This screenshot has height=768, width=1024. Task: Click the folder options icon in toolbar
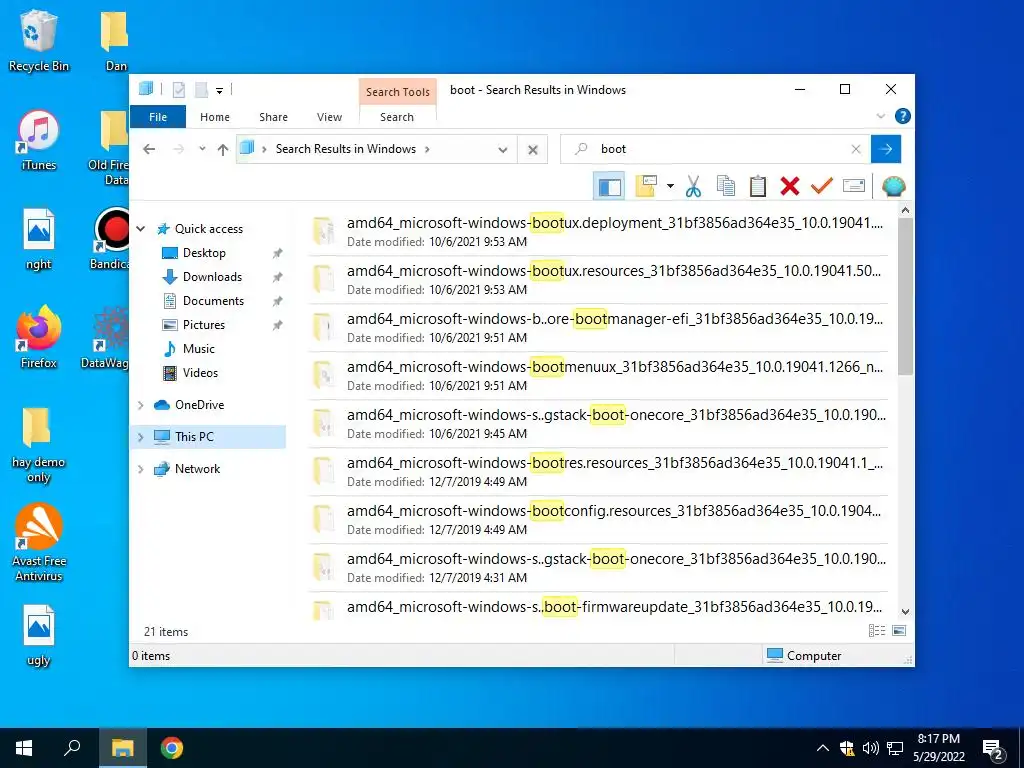click(x=646, y=186)
